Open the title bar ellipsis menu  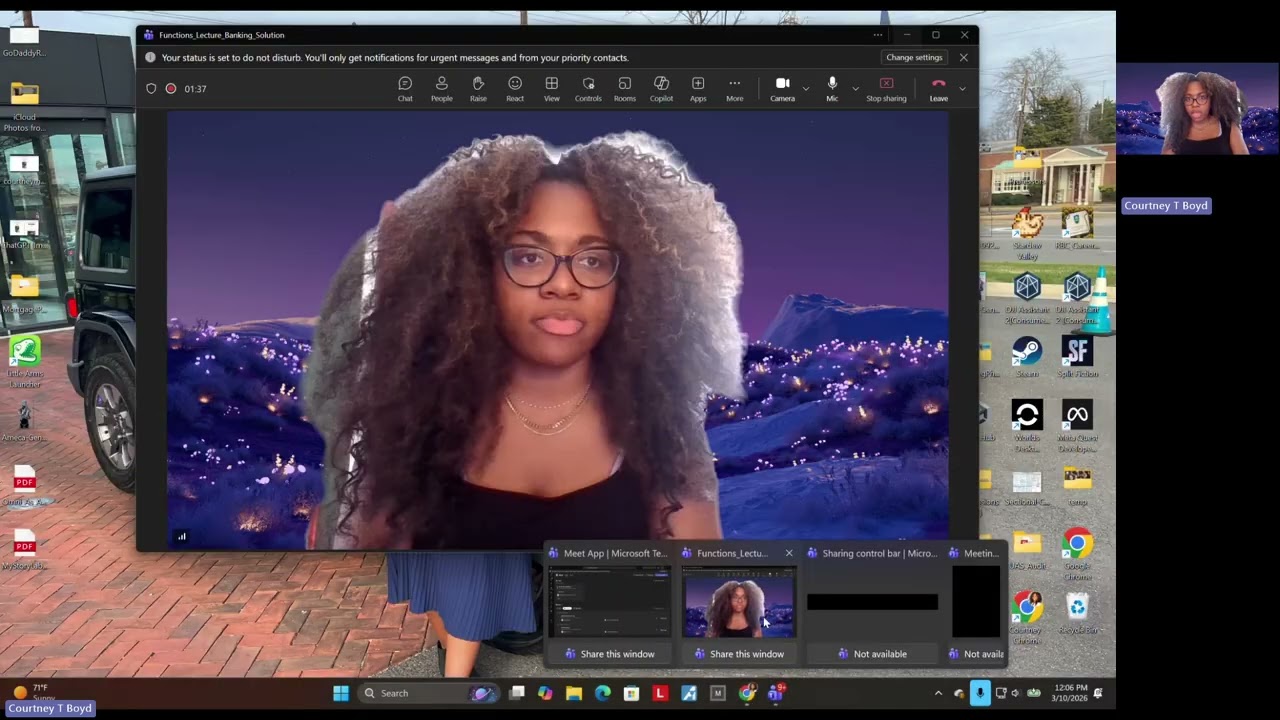pyautogui.click(x=878, y=35)
